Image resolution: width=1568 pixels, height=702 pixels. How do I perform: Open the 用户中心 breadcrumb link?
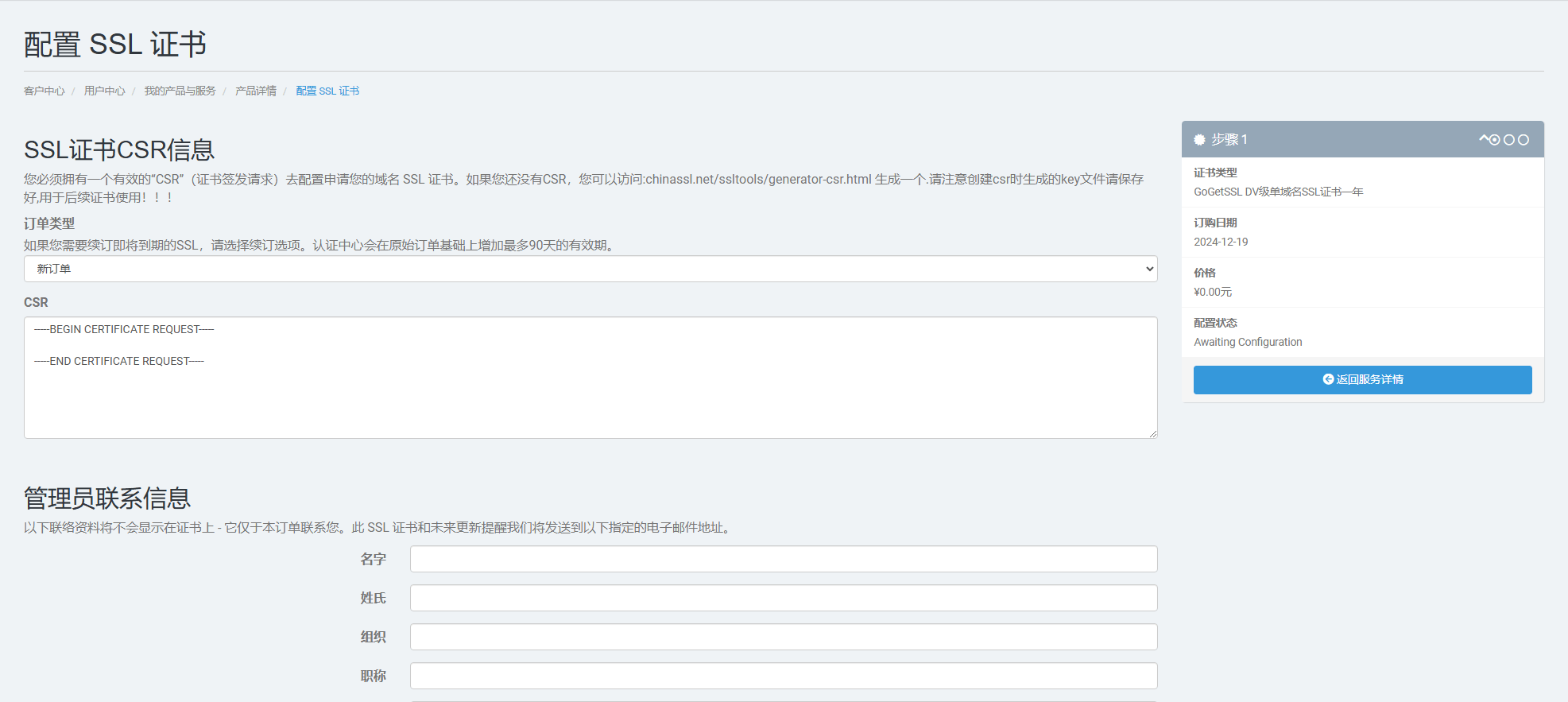(104, 91)
